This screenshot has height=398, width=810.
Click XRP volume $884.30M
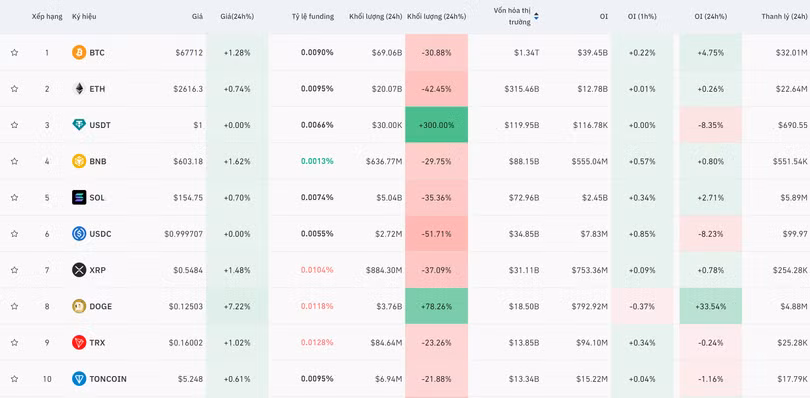click(384, 270)
